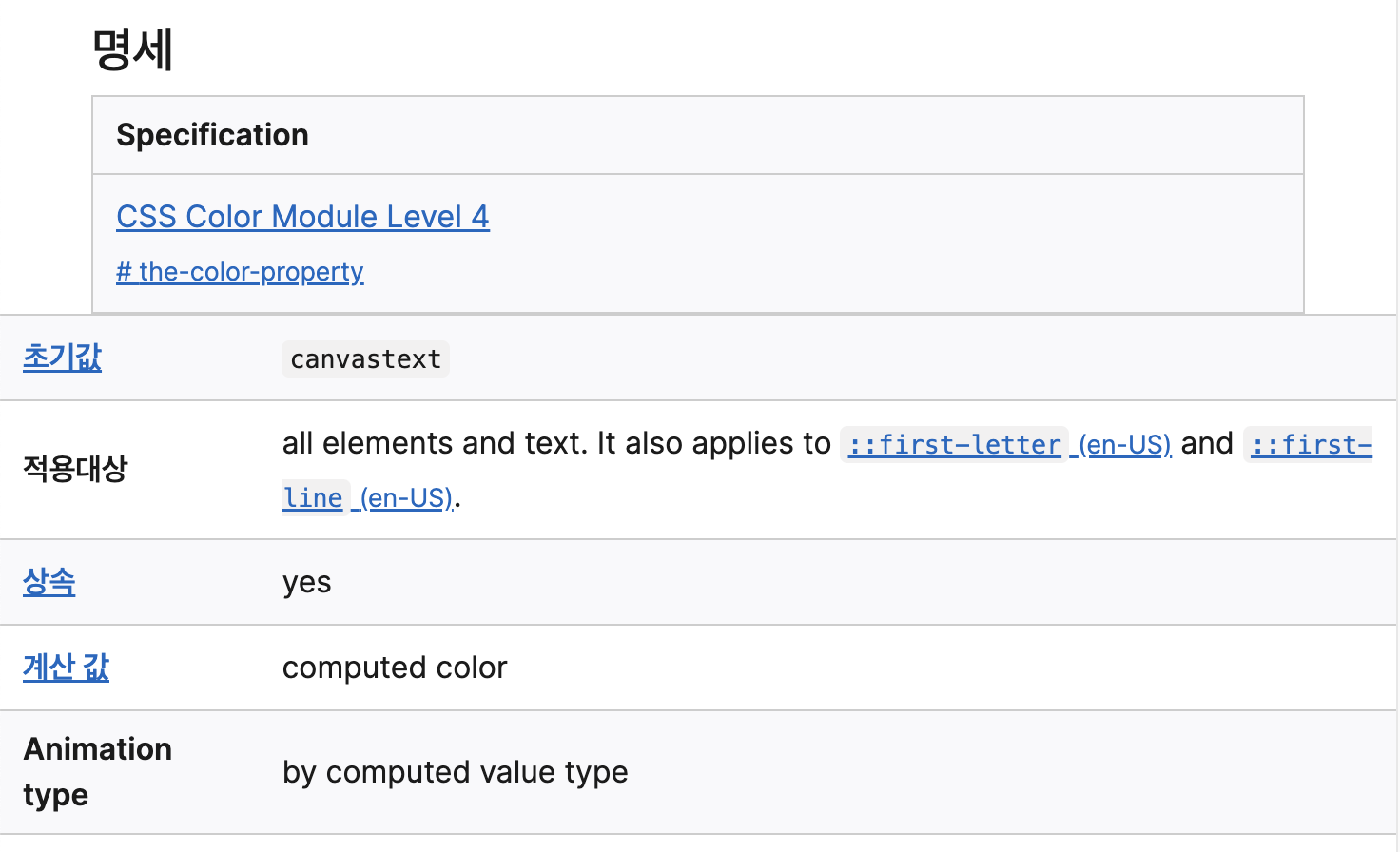1400x852 pixels.
Task: Click the 적용대상 row label
Action: click(x=75, y=469)
